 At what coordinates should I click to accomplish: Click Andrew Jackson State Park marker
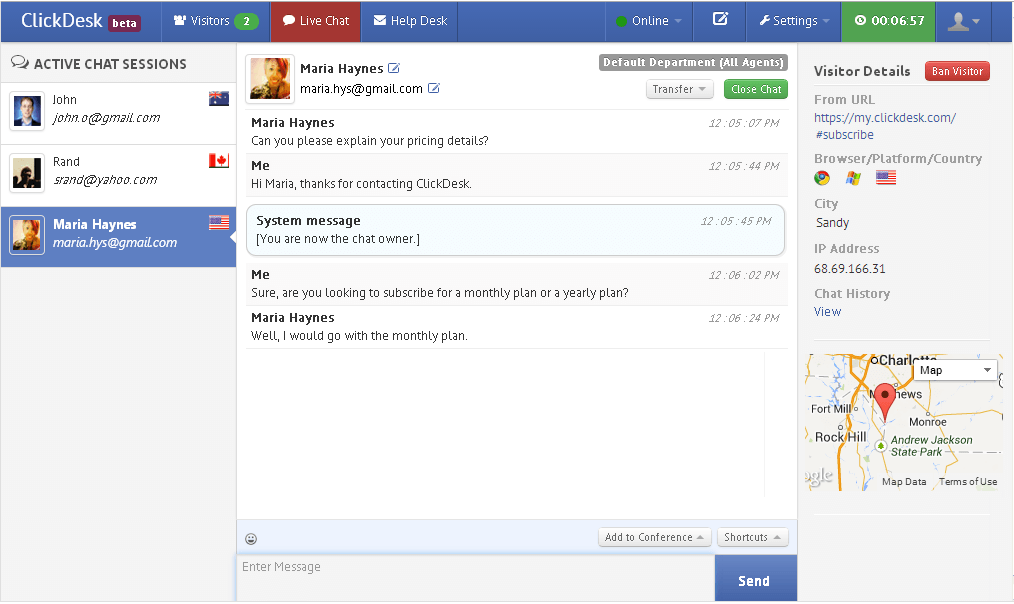[881, 445]
